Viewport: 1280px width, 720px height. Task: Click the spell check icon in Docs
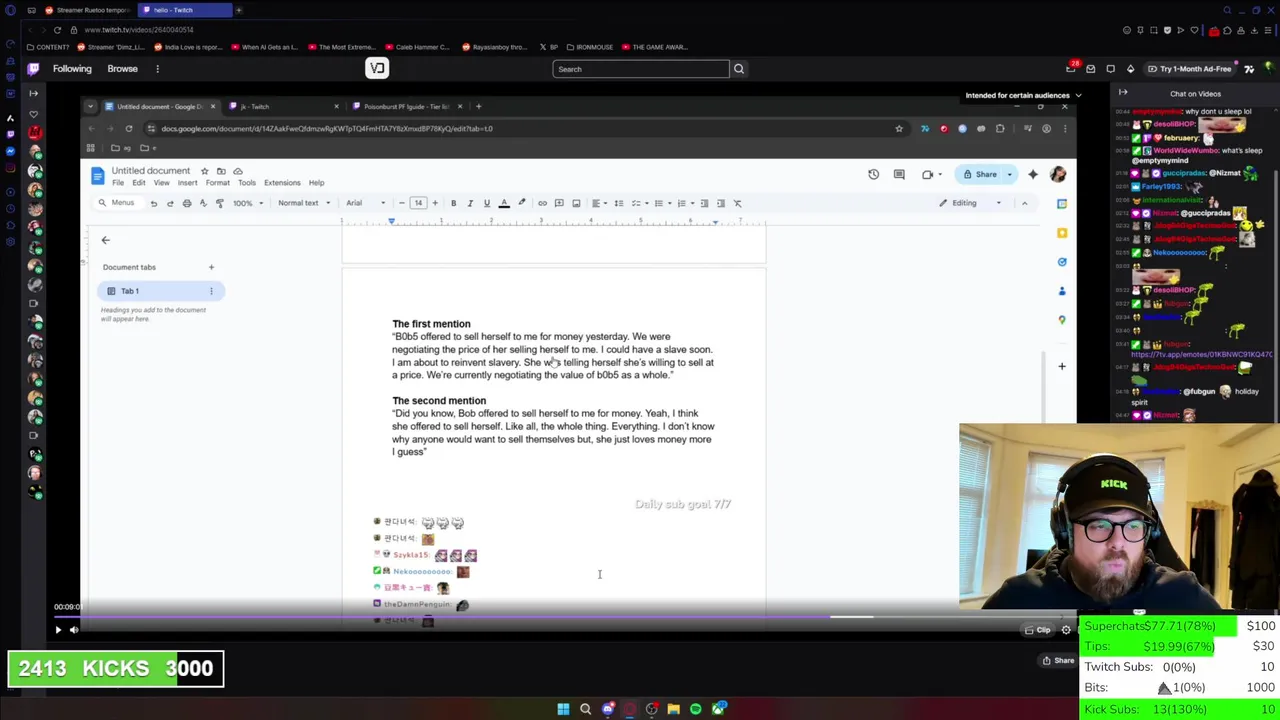(x=203, y=203)
